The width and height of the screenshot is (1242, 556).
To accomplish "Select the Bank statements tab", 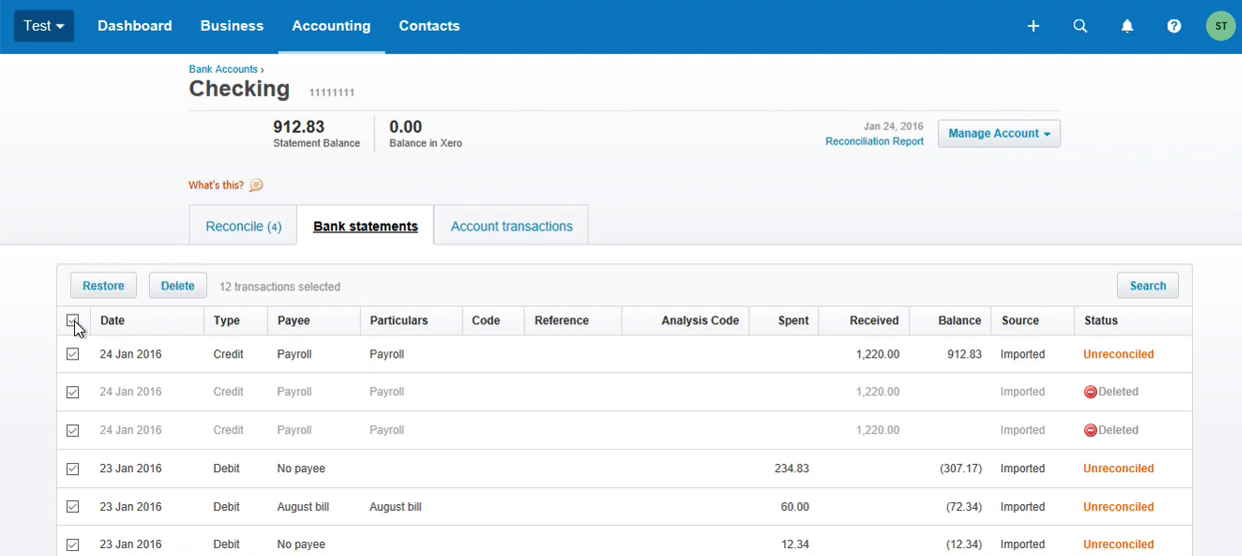I will [x=366, y=226].
